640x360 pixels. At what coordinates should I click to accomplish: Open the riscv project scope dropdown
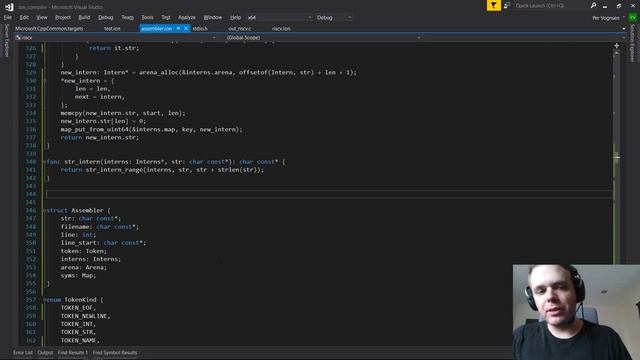pyautogui.click(x=115, y=38)
